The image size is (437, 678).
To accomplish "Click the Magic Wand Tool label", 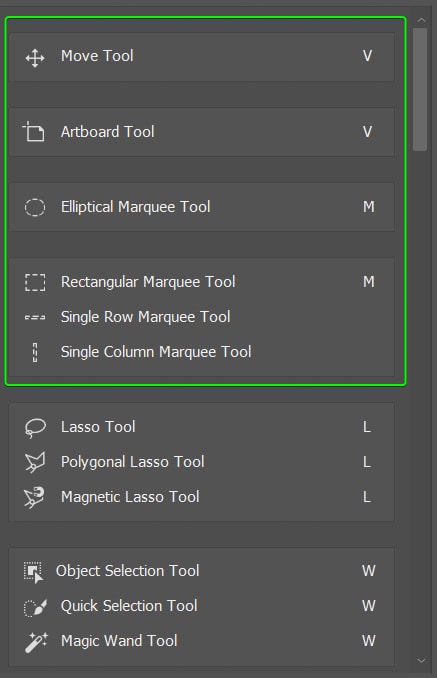I will (x=119, y=641).
